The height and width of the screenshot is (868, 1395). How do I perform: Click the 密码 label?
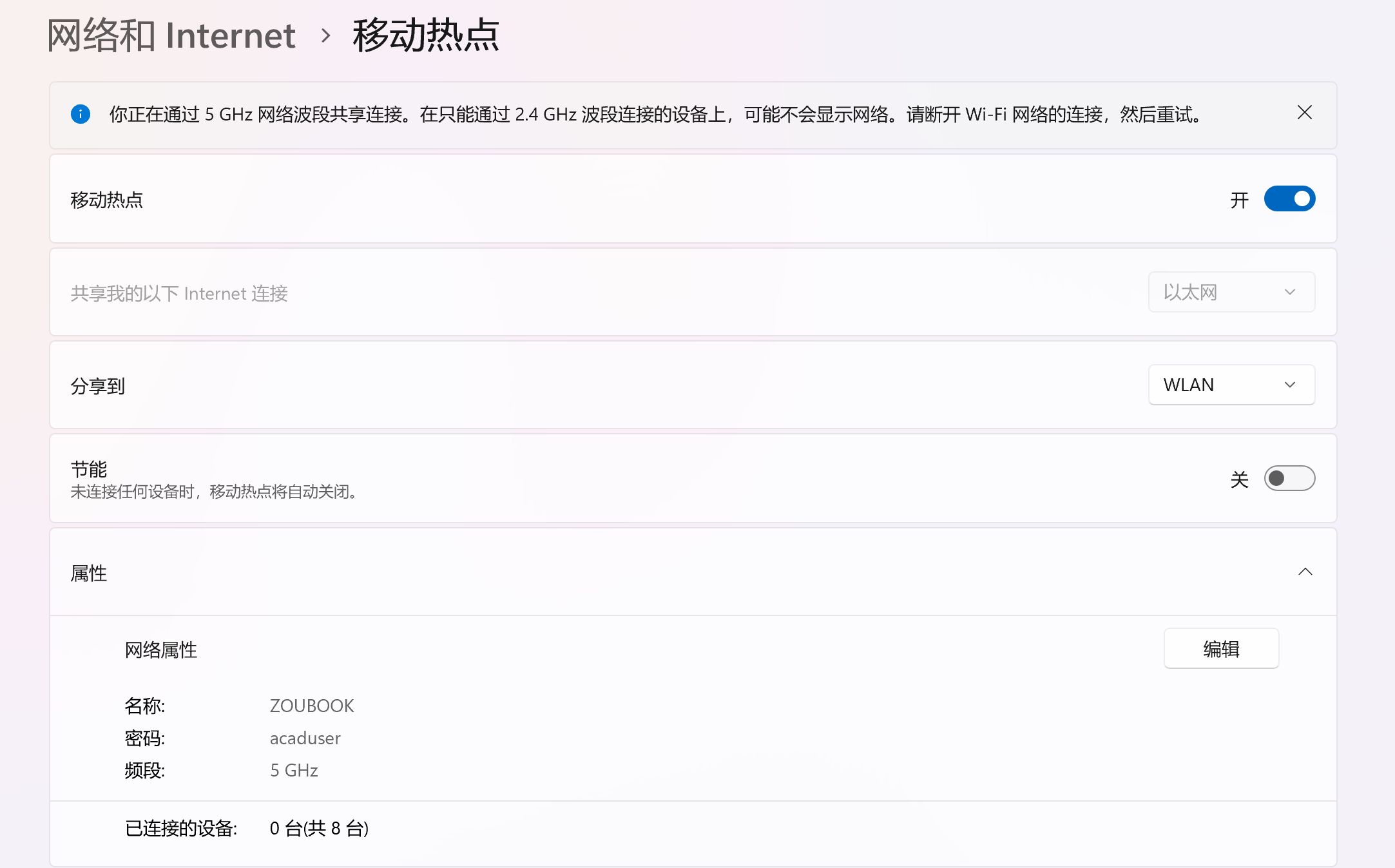click(145, 738)
